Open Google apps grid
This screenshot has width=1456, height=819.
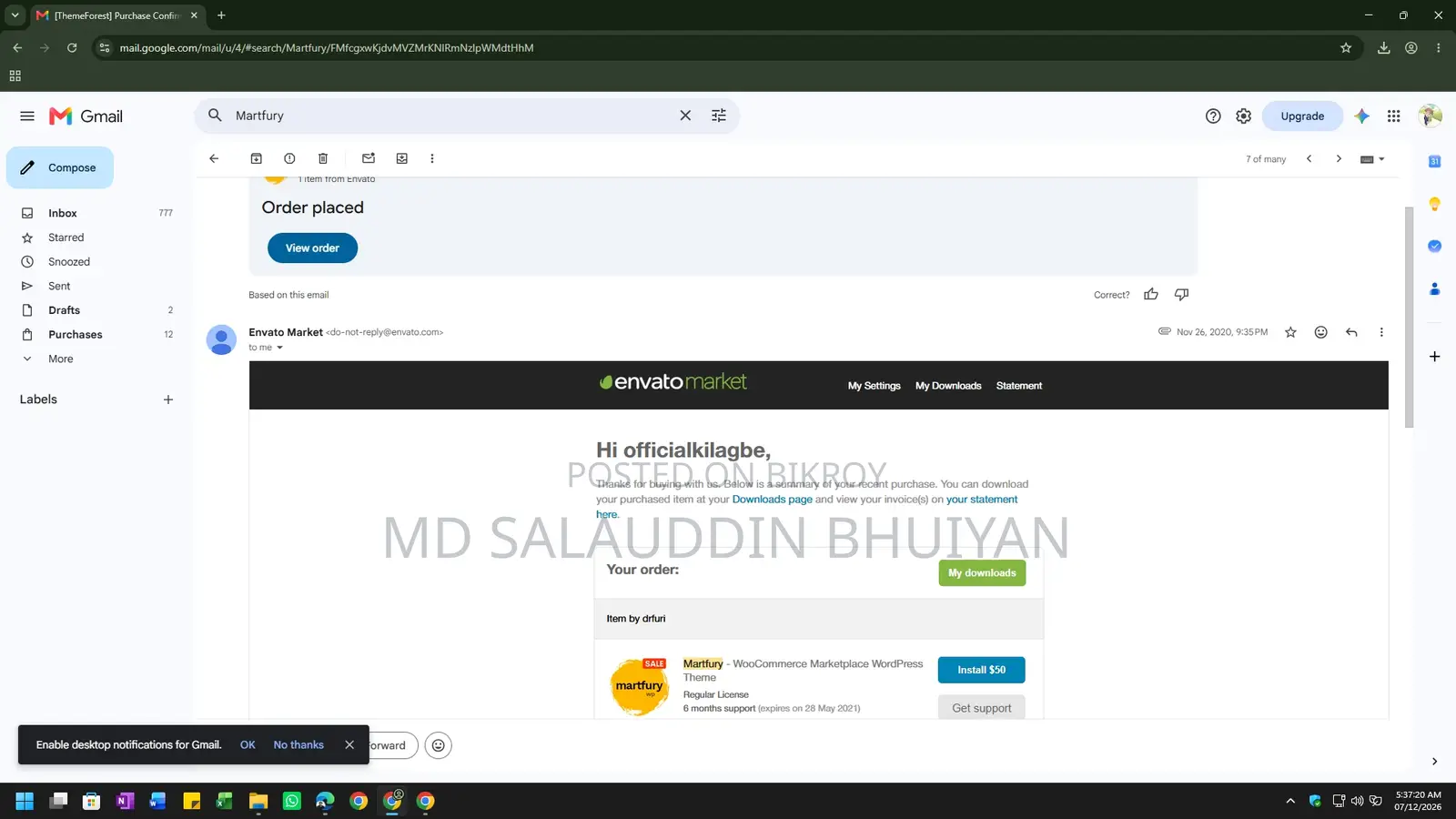coord(1393,116)
